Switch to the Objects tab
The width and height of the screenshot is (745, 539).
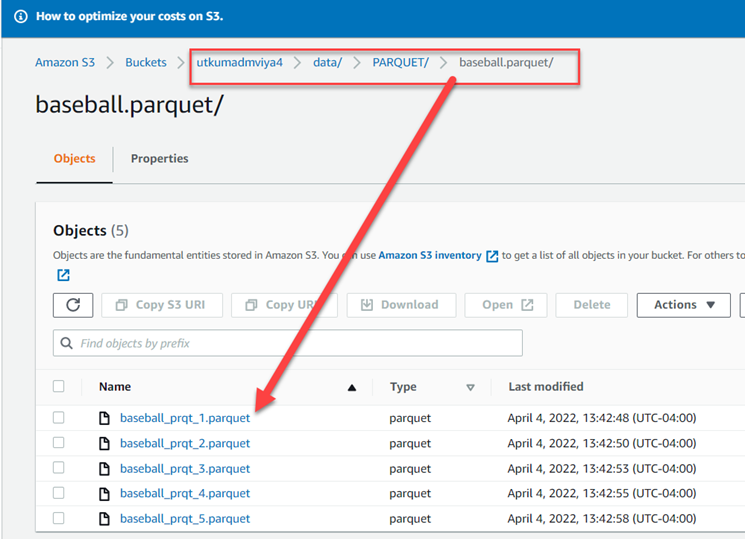pos(75,159)
